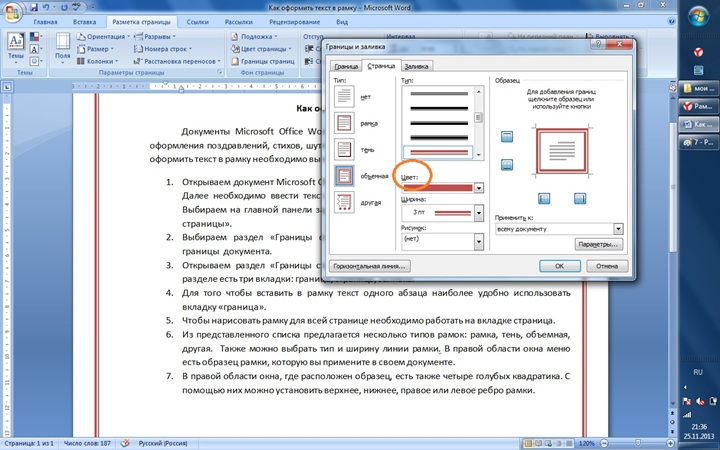The height and width of the screenshot is (450, 720).
Task: Open Рецензирование ribbon tab
Action: [294, 22]
